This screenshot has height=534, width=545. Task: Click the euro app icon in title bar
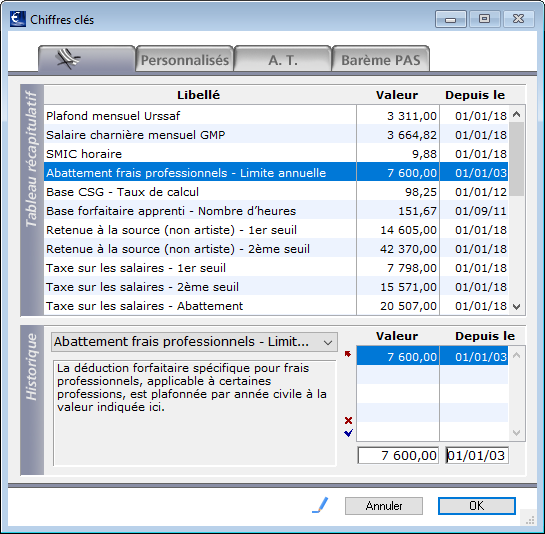pyautogui.click(x=18, y=19)
